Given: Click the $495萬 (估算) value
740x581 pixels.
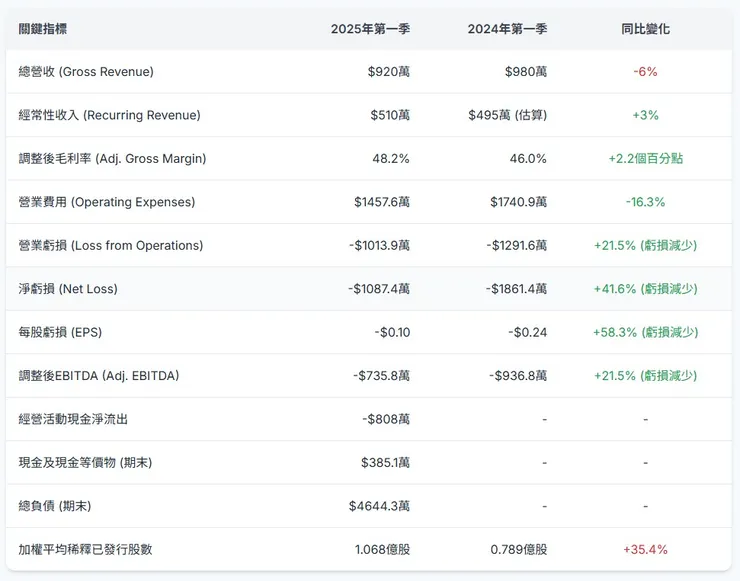Looking at the screenshot, I should 507,115.
